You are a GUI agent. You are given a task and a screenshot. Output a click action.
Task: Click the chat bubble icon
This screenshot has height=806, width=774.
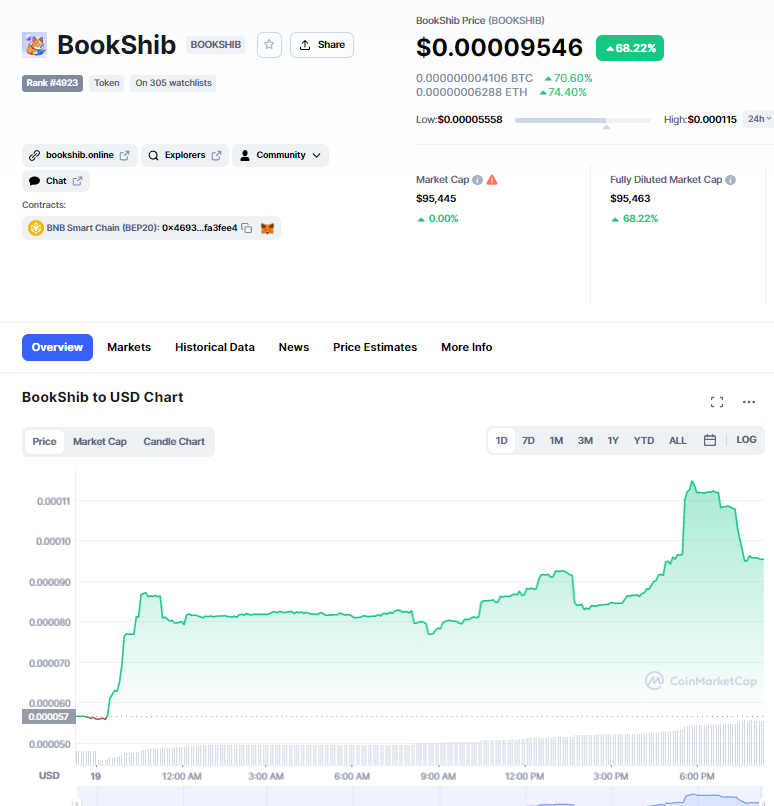coord(34,181)
